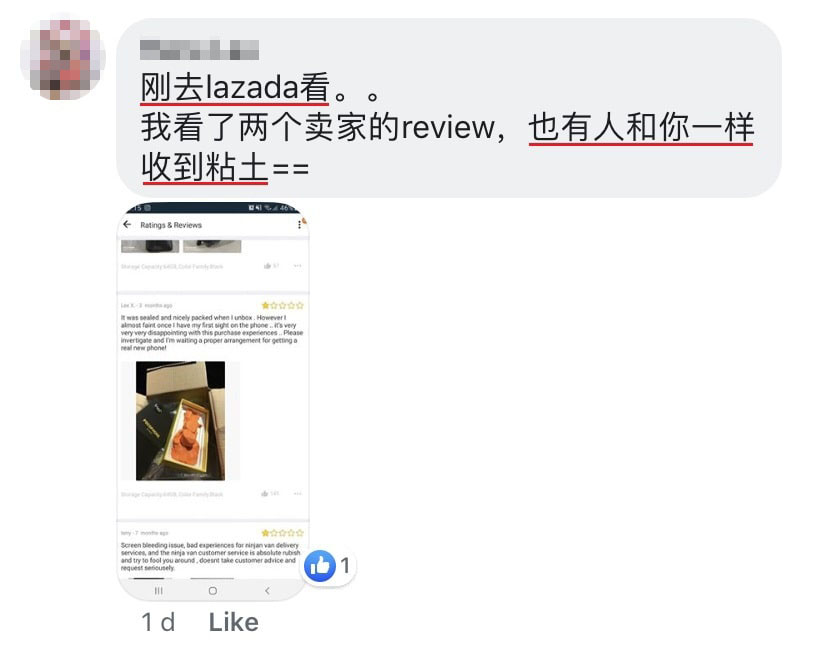Viewport: 828px width, 645px height.
Task: Tap the Android recent apps button
Action: tap(158, 591)
